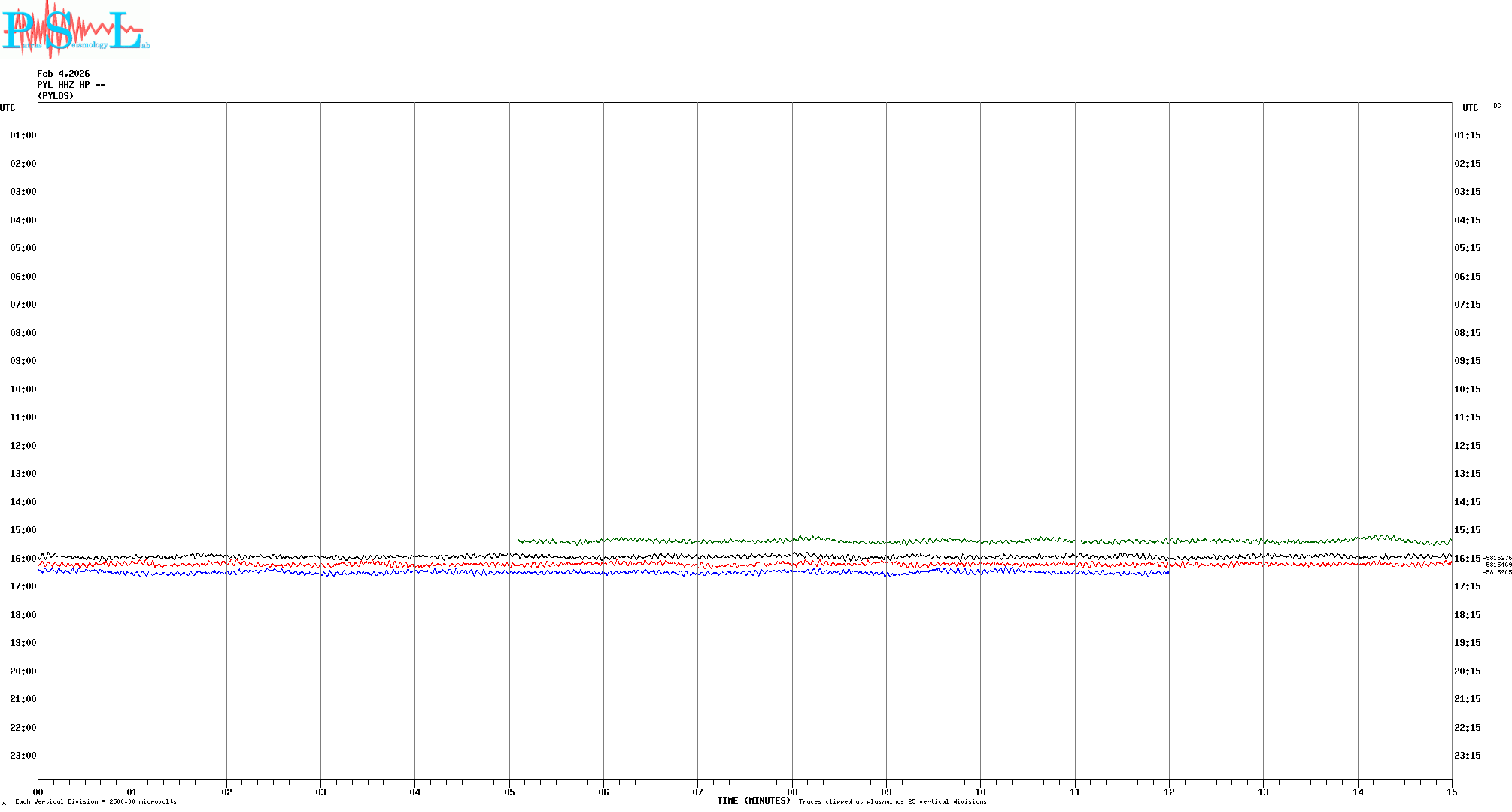This screenshot has width=1512, height=812.
Task: Click minute marker 15 on bottom axis
Action: [1452, 792]
